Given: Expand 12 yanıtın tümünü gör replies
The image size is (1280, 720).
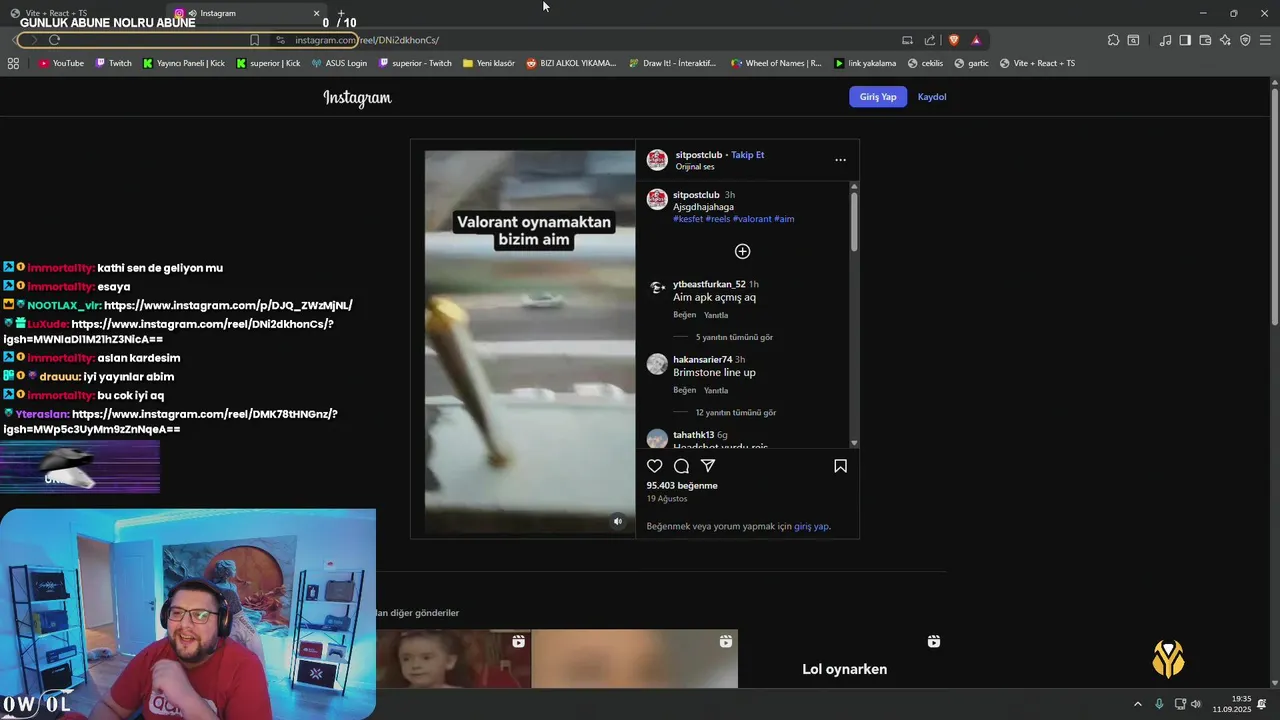Looking at the screenshot, I should coord(736,412).
